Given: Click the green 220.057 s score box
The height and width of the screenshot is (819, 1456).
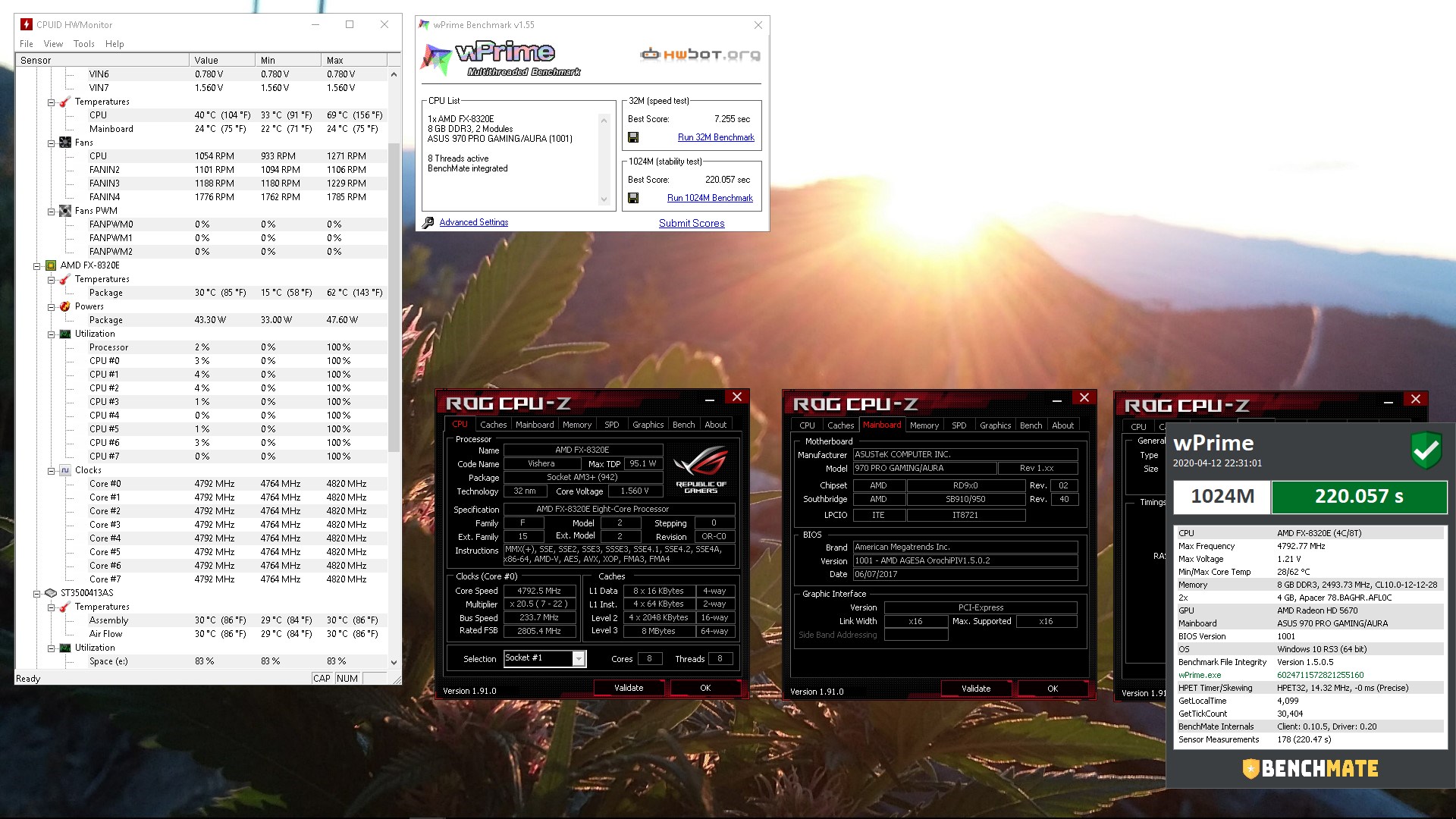Looking at the screenshot, I should (1359, 497).
